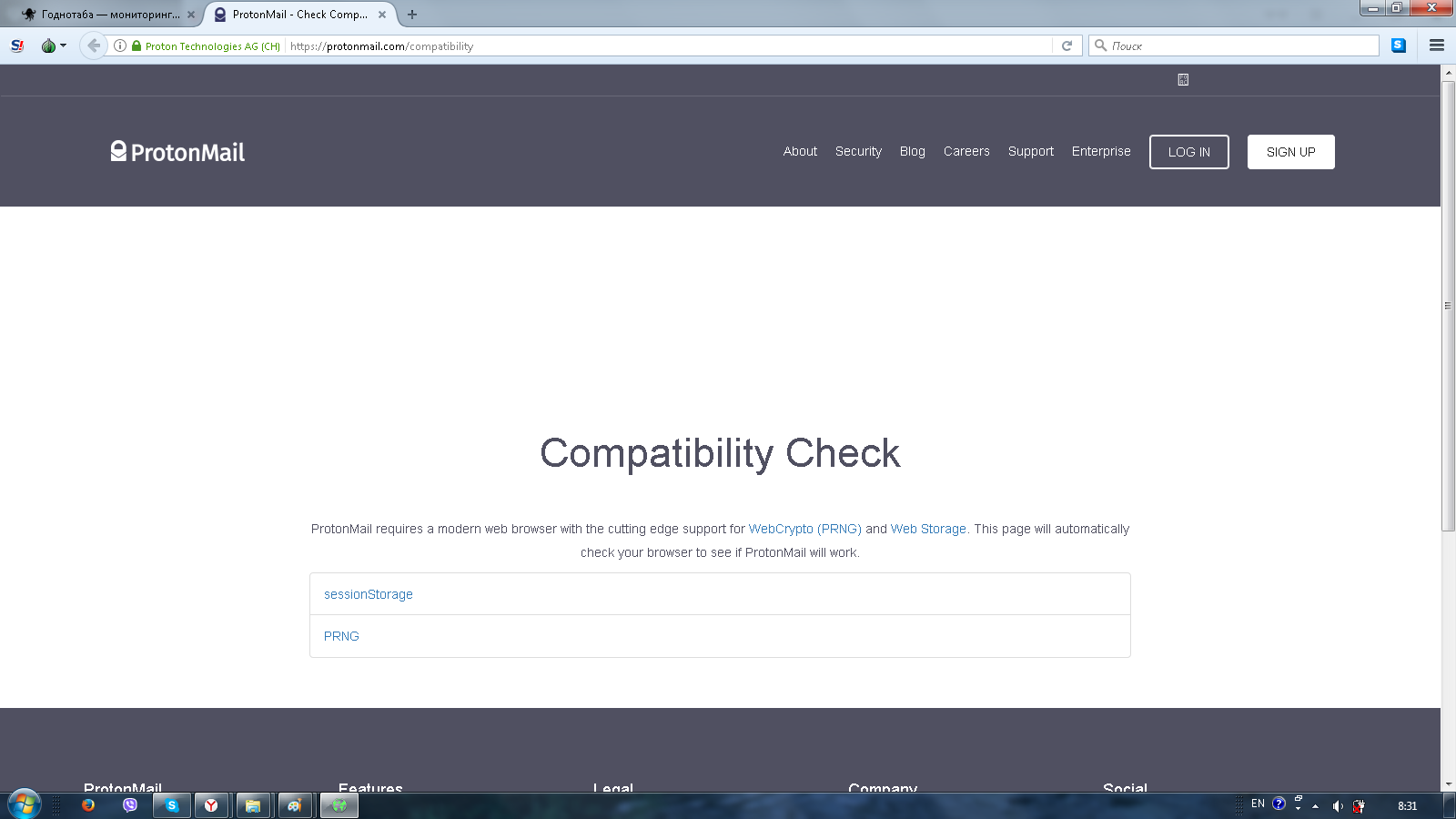Click the ProtonMail logo in header
The height and width of the screenshot is (819, 1456).
[177, 151]
